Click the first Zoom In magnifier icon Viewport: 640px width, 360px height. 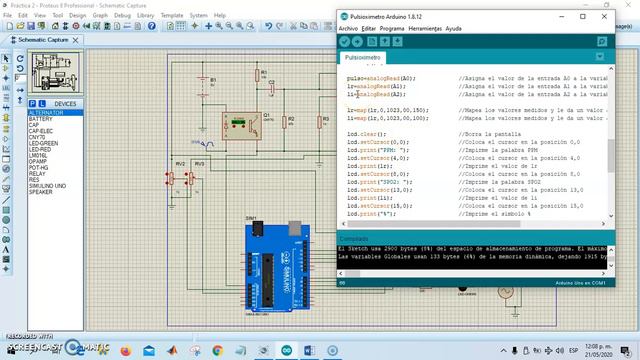tap(219, 26)
